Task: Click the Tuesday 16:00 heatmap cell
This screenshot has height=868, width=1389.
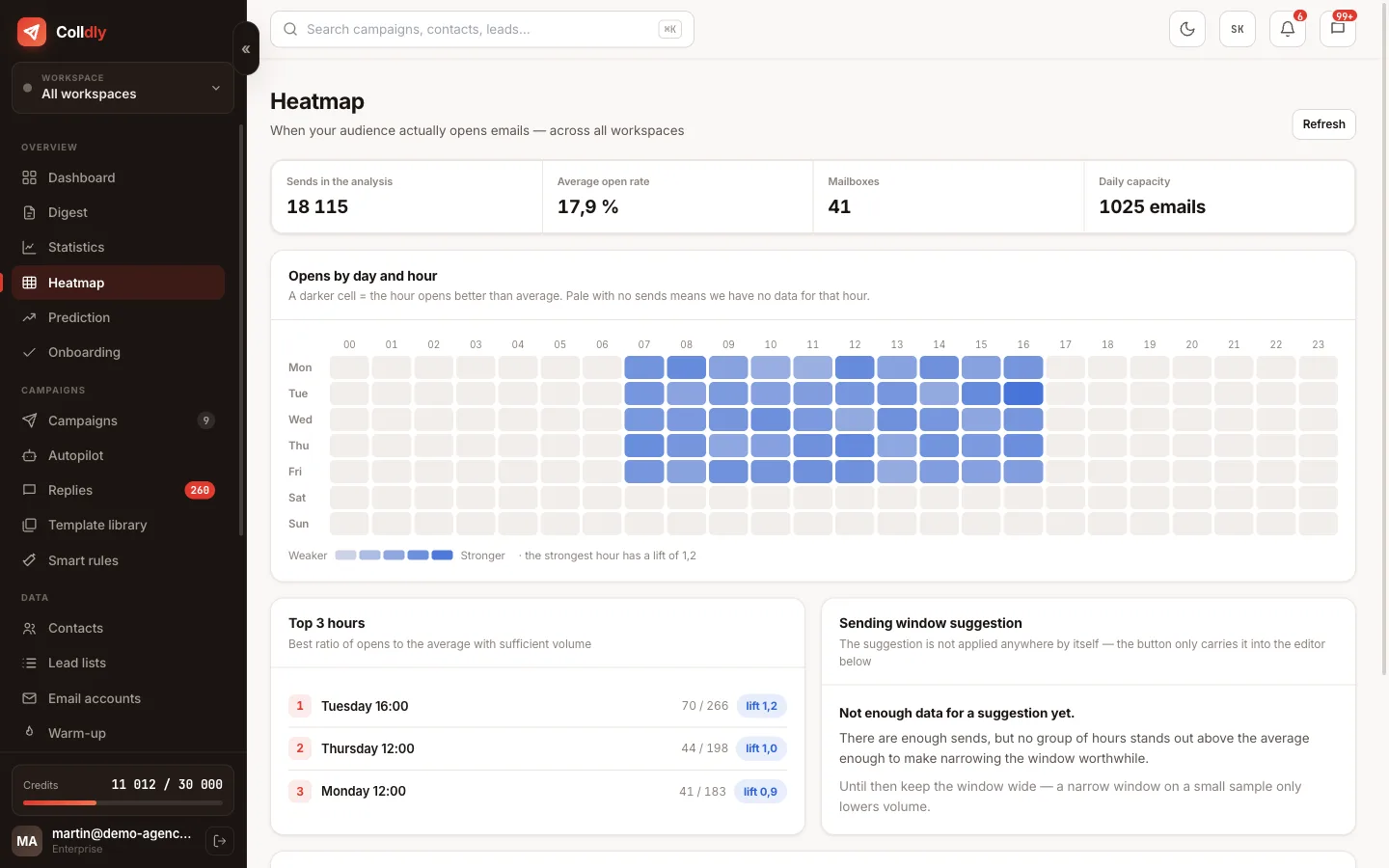Action: 1023,393
